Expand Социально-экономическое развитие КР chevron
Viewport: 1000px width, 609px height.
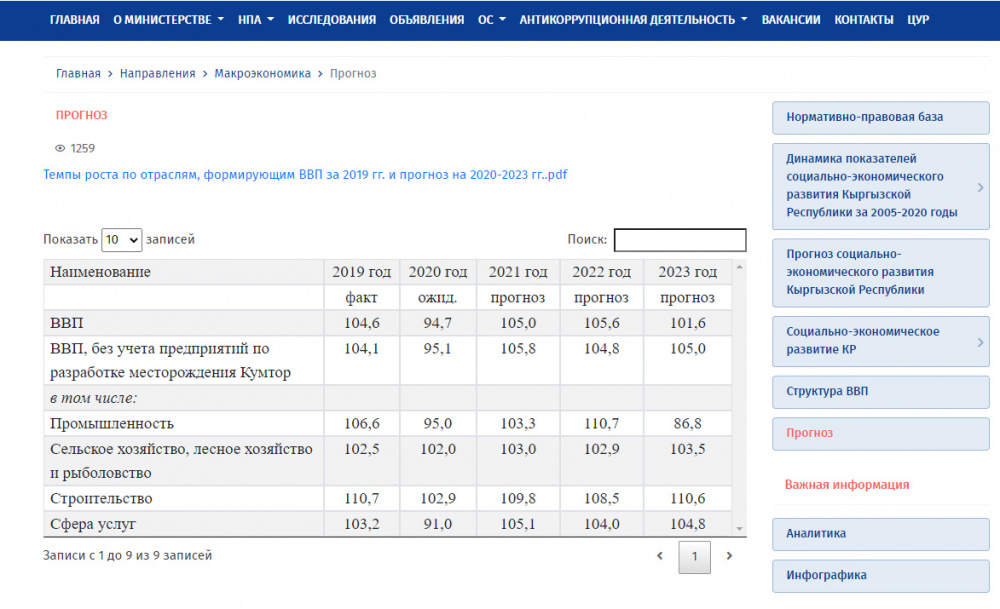980,341
